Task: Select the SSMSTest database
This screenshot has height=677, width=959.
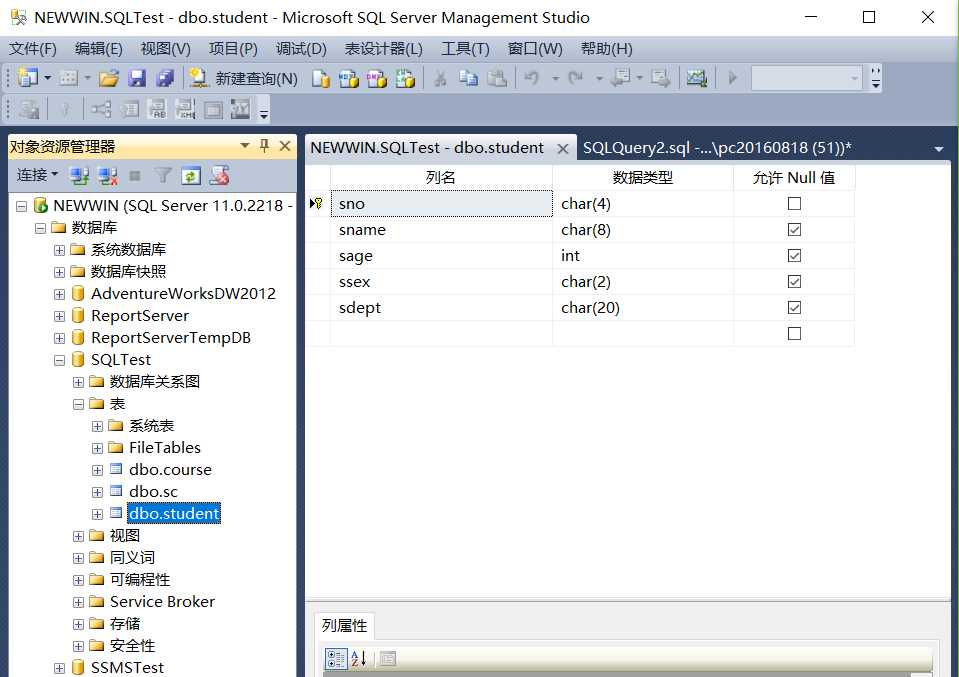Action: pyautogui.click(x=127, y=667)
